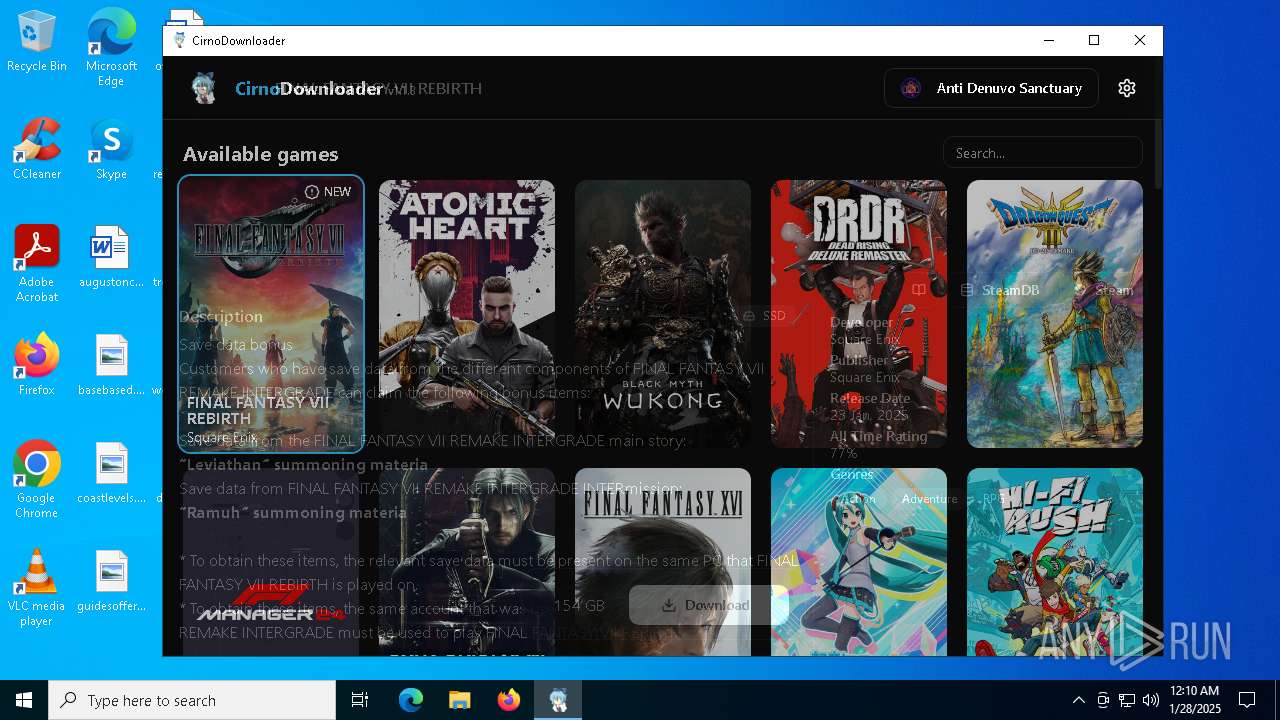
Task: Open the settings gear in CirnoDownloader
Action: [1127, 88]
